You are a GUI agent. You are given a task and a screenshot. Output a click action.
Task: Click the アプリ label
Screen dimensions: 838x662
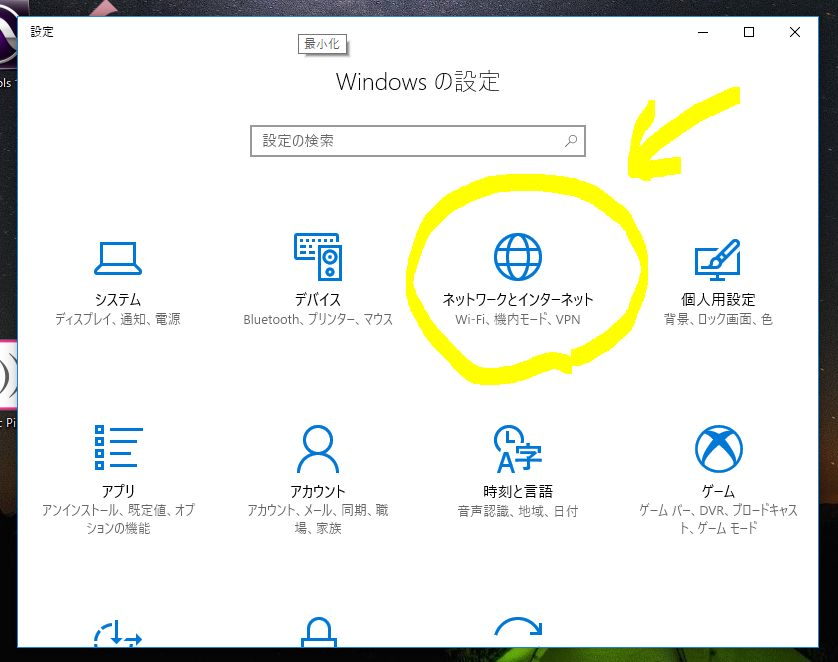(118, 491)
